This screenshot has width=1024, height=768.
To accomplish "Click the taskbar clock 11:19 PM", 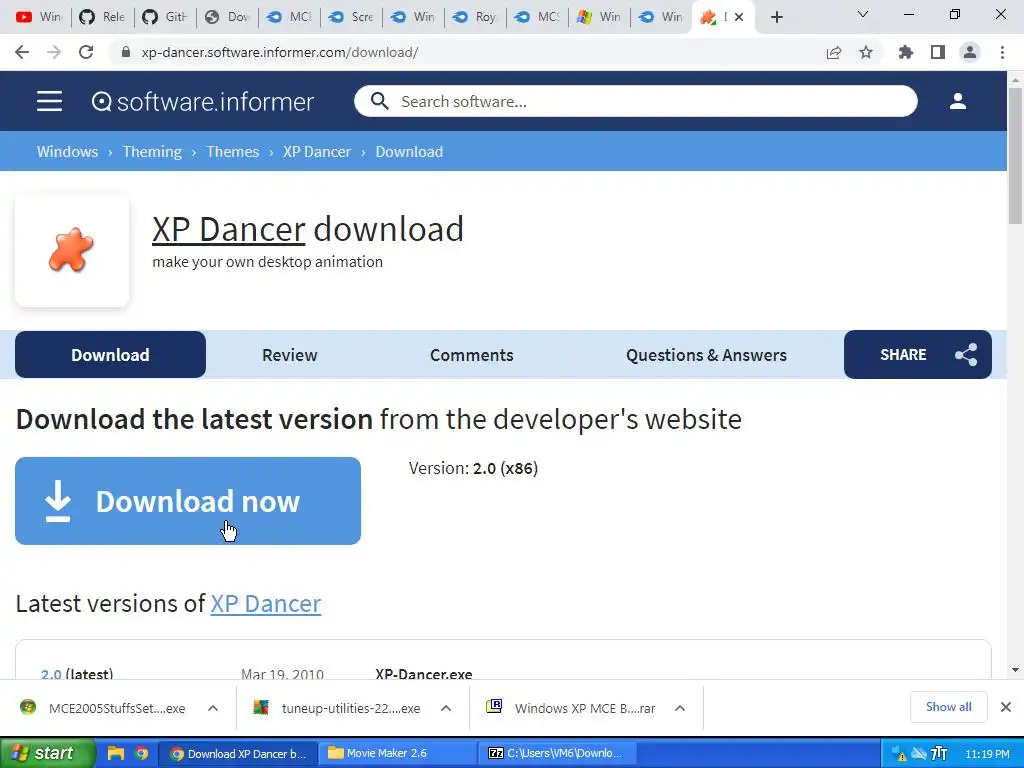I will coord(987,754).
